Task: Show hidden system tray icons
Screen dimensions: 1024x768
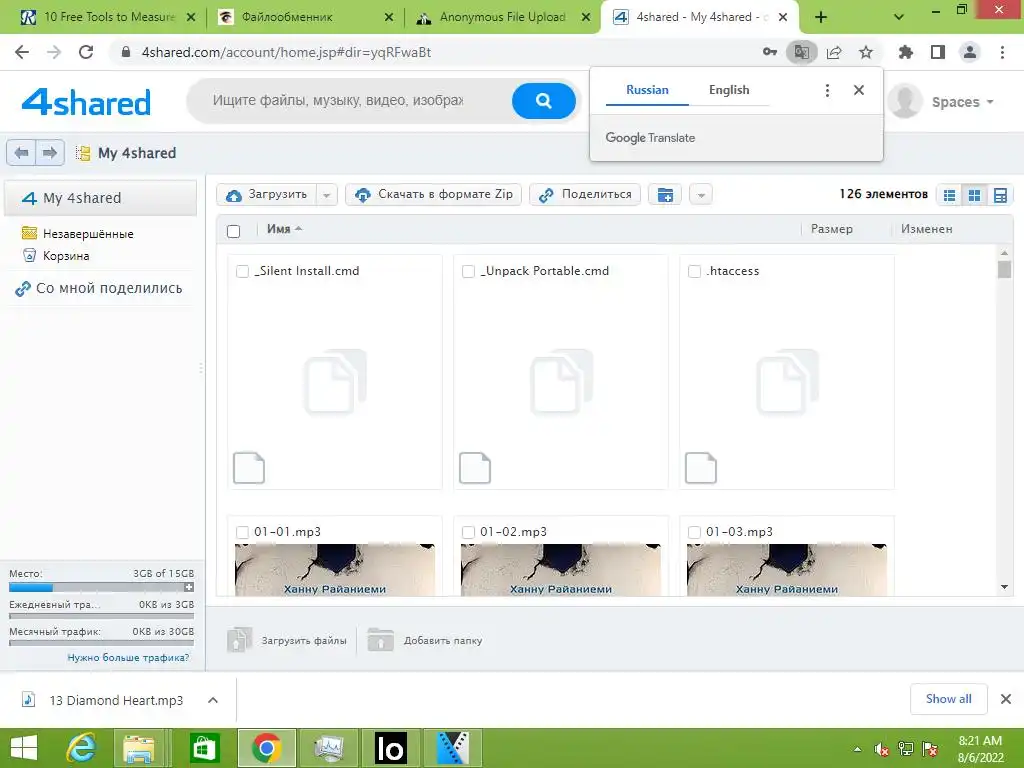Action: click(857, 749)
